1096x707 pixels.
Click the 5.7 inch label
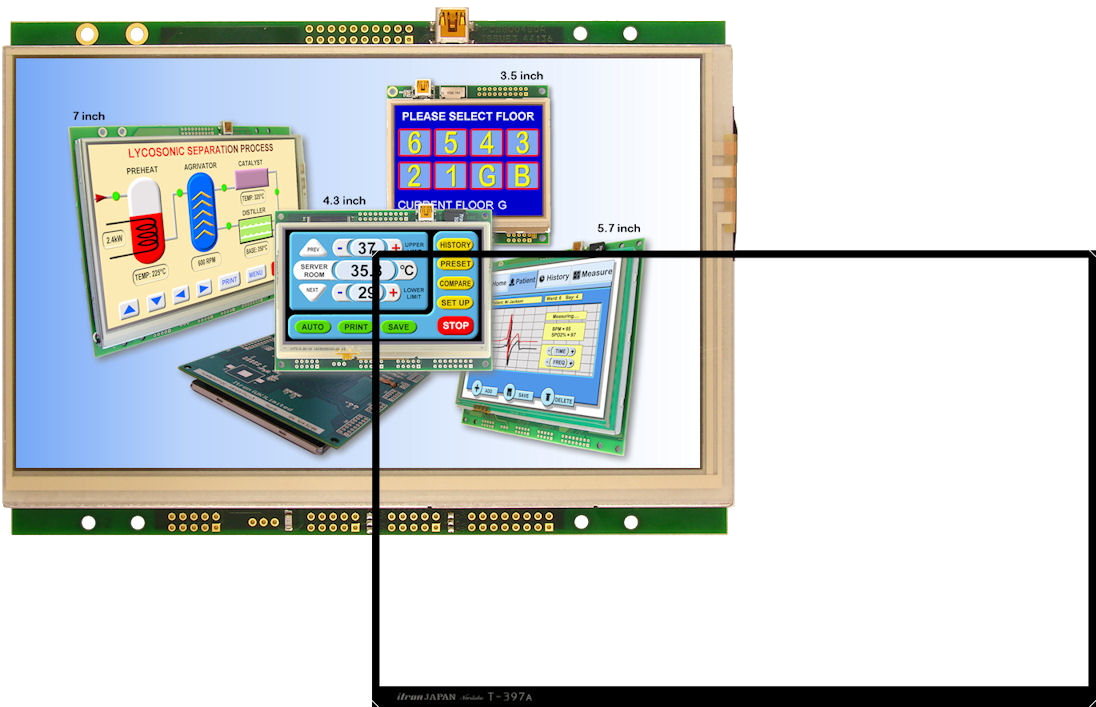pyautogui.click(x=619, y=228)
